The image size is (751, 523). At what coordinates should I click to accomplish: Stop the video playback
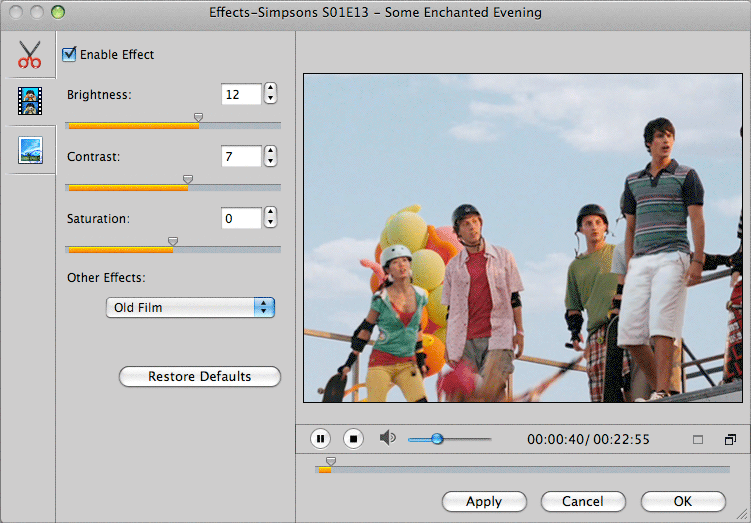[x=353, y=438]
